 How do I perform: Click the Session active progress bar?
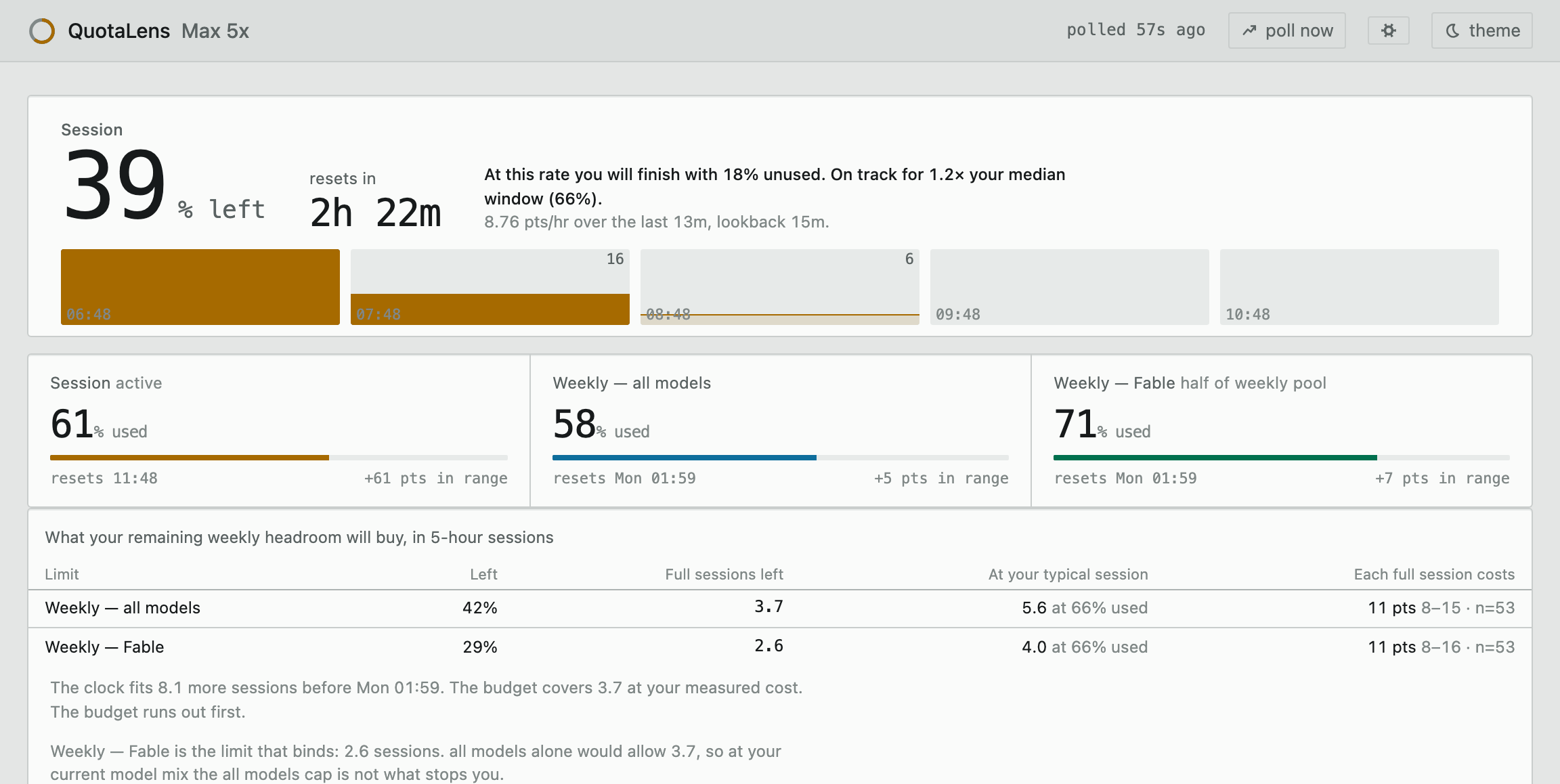279,458
